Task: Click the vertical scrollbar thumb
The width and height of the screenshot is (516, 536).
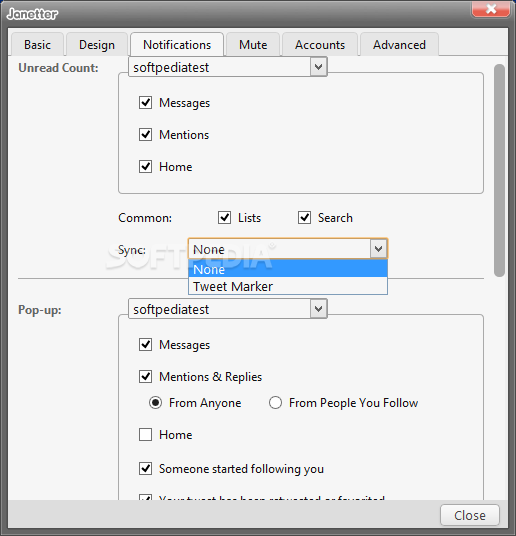Action: point(499,170)
